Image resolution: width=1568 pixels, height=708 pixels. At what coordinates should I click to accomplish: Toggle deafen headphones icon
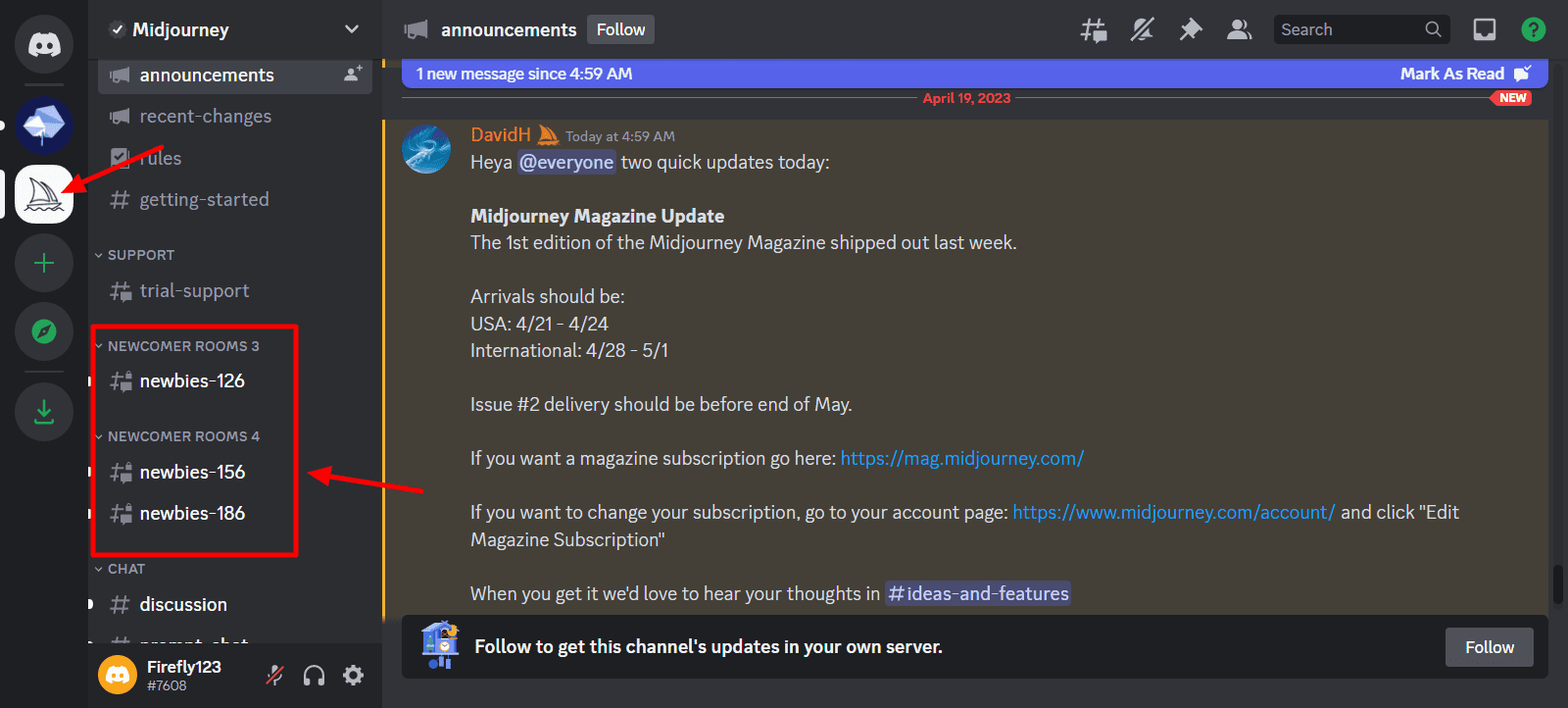coord(314,675)
